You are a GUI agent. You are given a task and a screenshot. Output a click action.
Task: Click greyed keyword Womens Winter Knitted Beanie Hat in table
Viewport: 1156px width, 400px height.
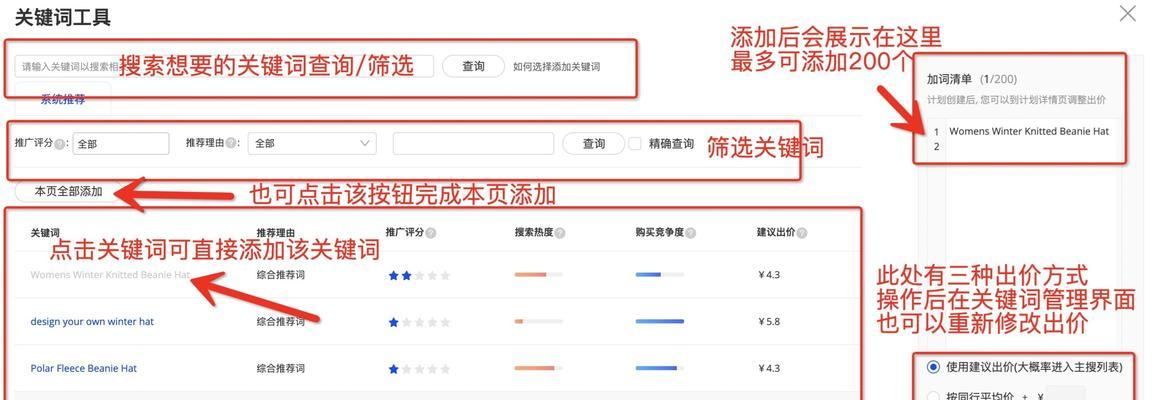110,275
